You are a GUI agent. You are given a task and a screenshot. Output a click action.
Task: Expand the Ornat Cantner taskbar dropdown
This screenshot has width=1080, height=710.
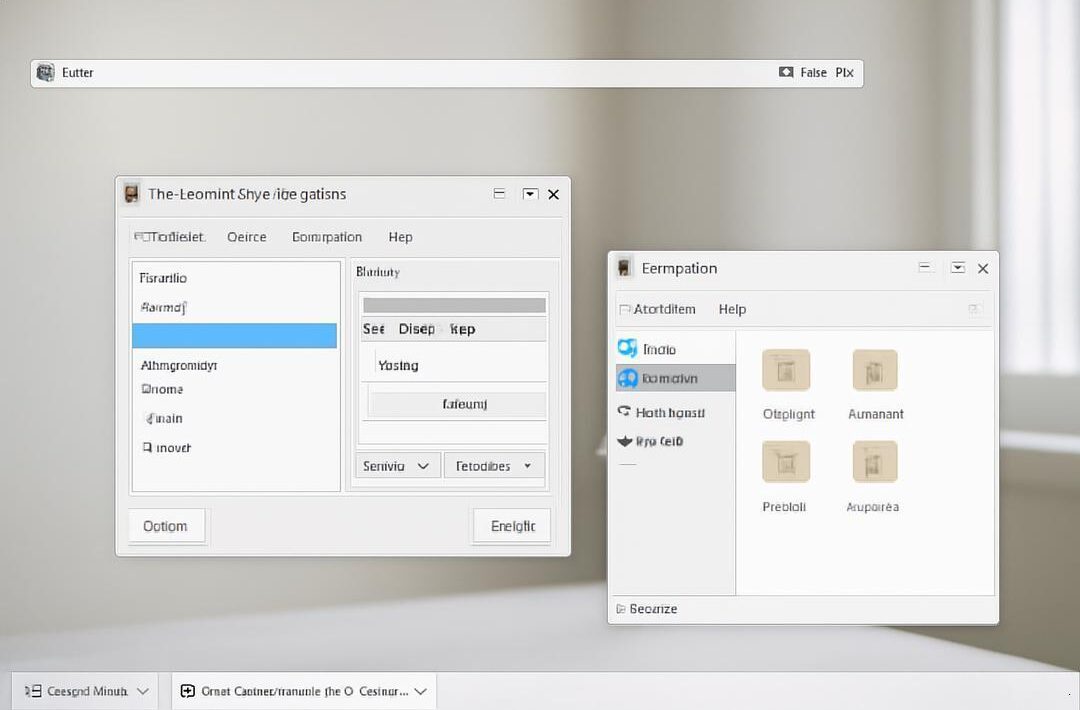click(x=420, y=691)
